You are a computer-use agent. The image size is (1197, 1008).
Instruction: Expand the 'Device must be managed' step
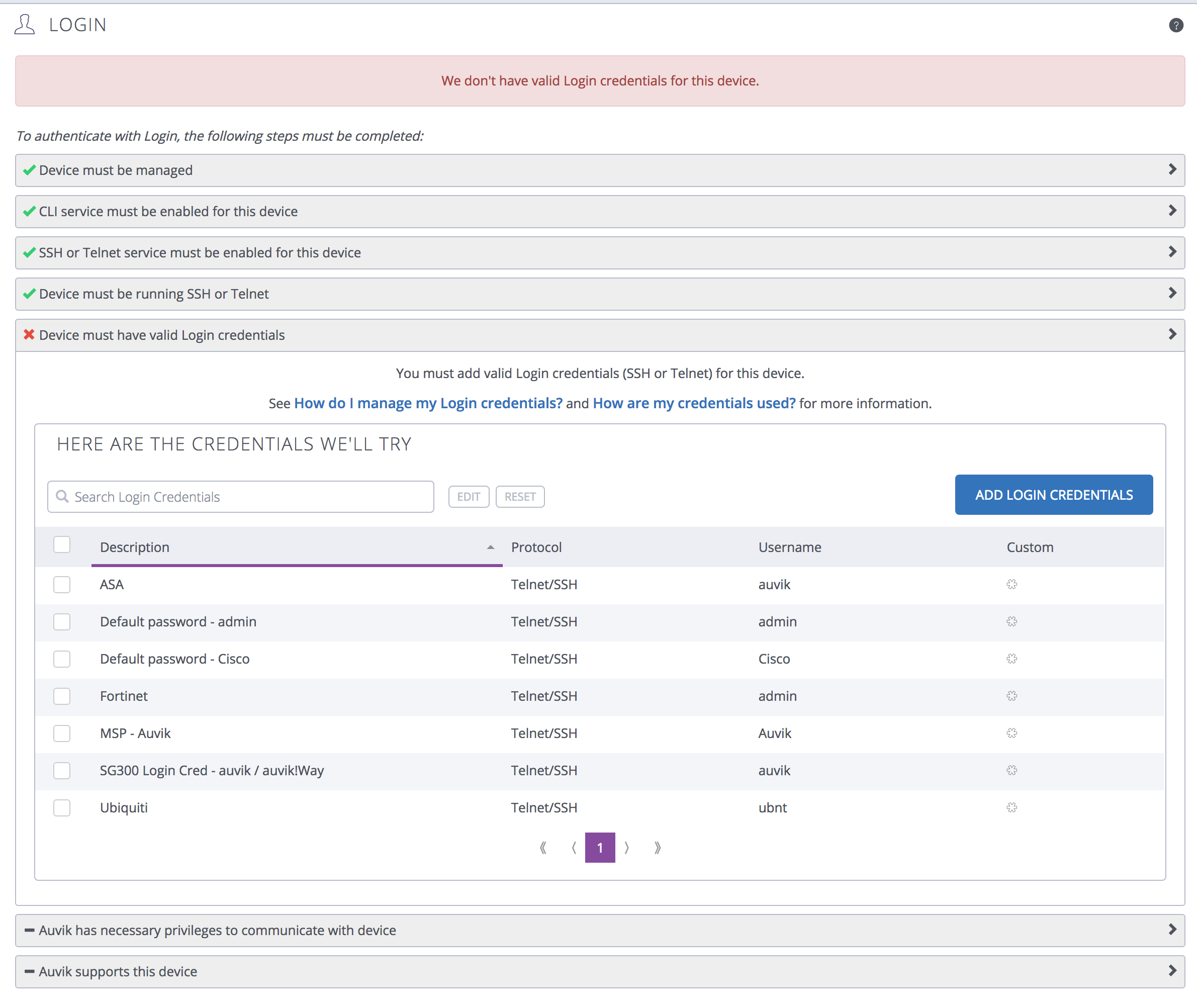(600, 170)
